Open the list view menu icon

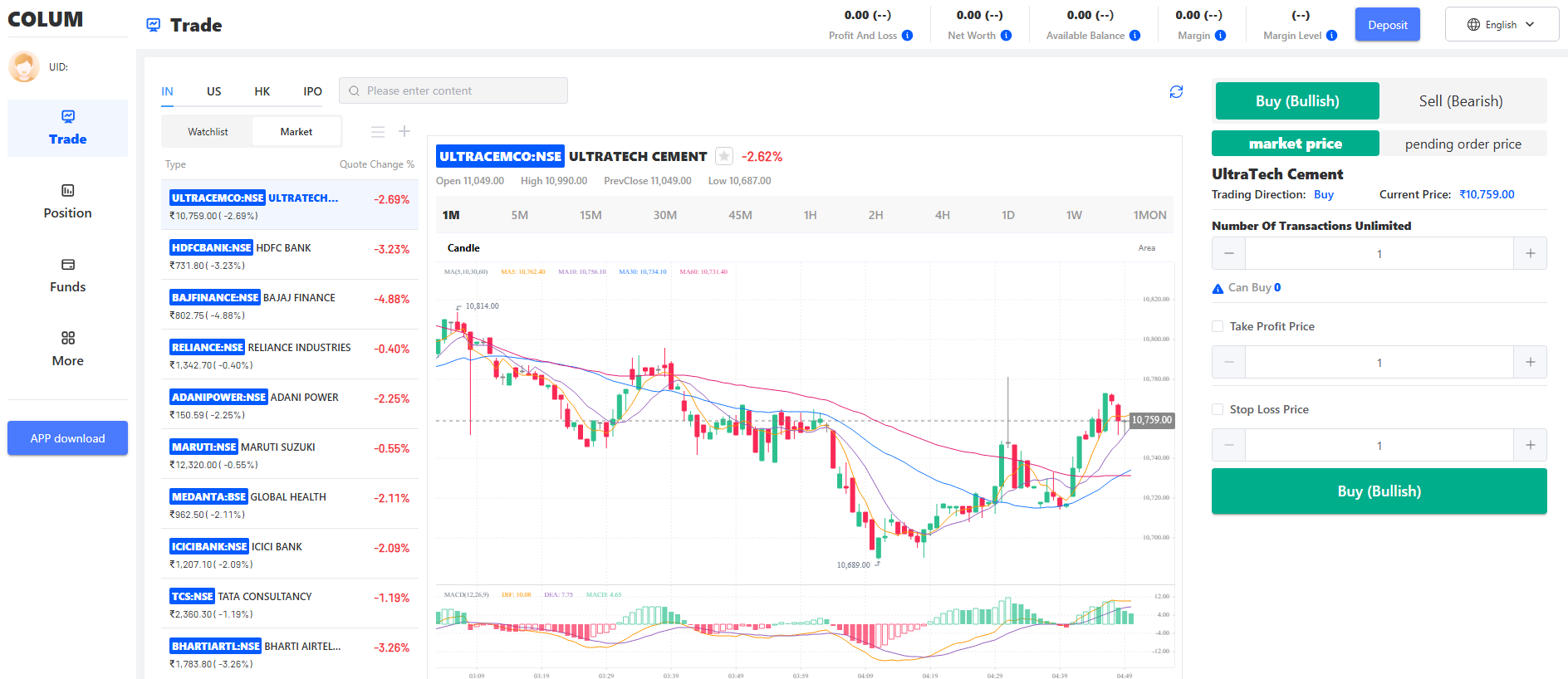click(x=378, y=131)
